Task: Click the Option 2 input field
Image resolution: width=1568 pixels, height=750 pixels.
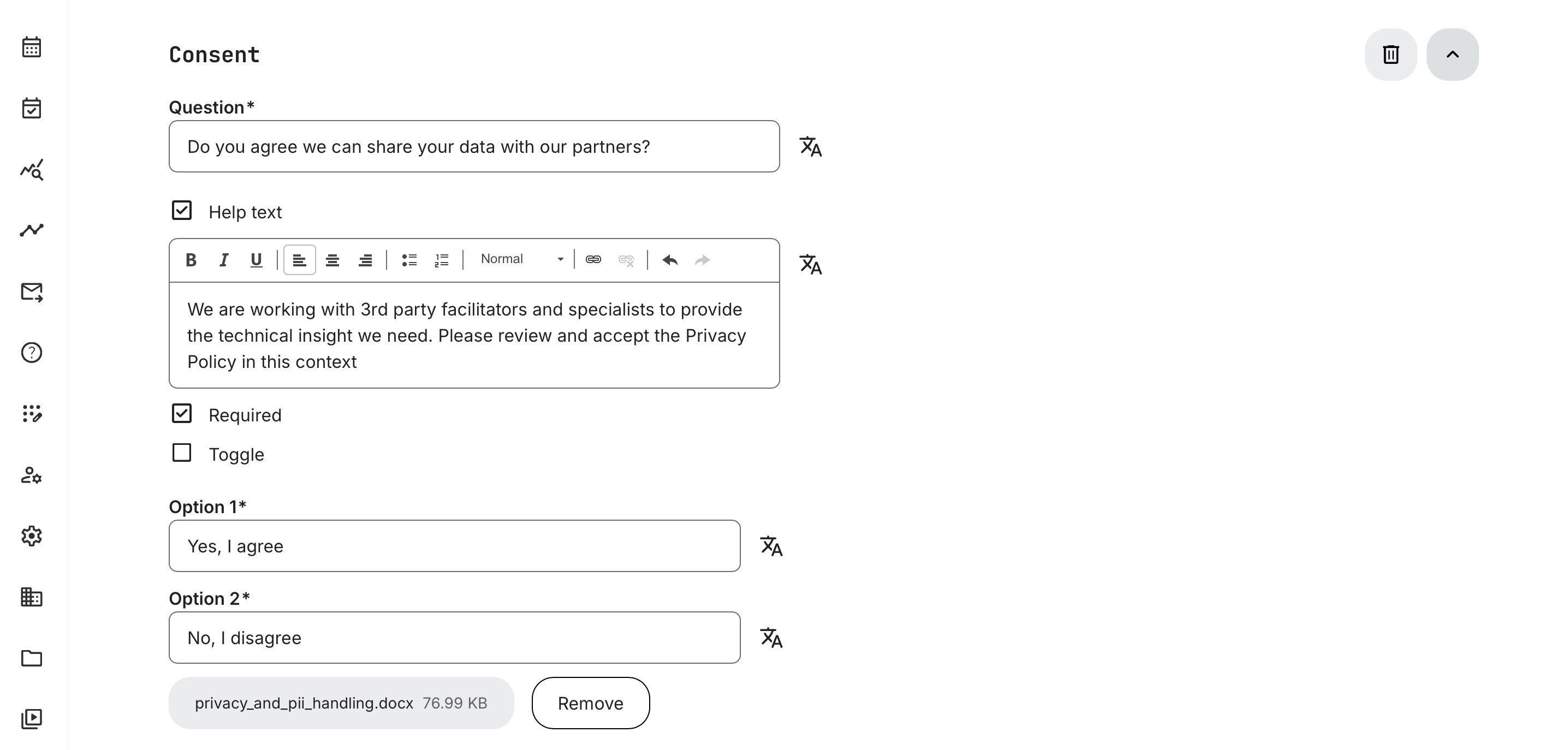Action: pyautogui.click(x=454, y=638)
